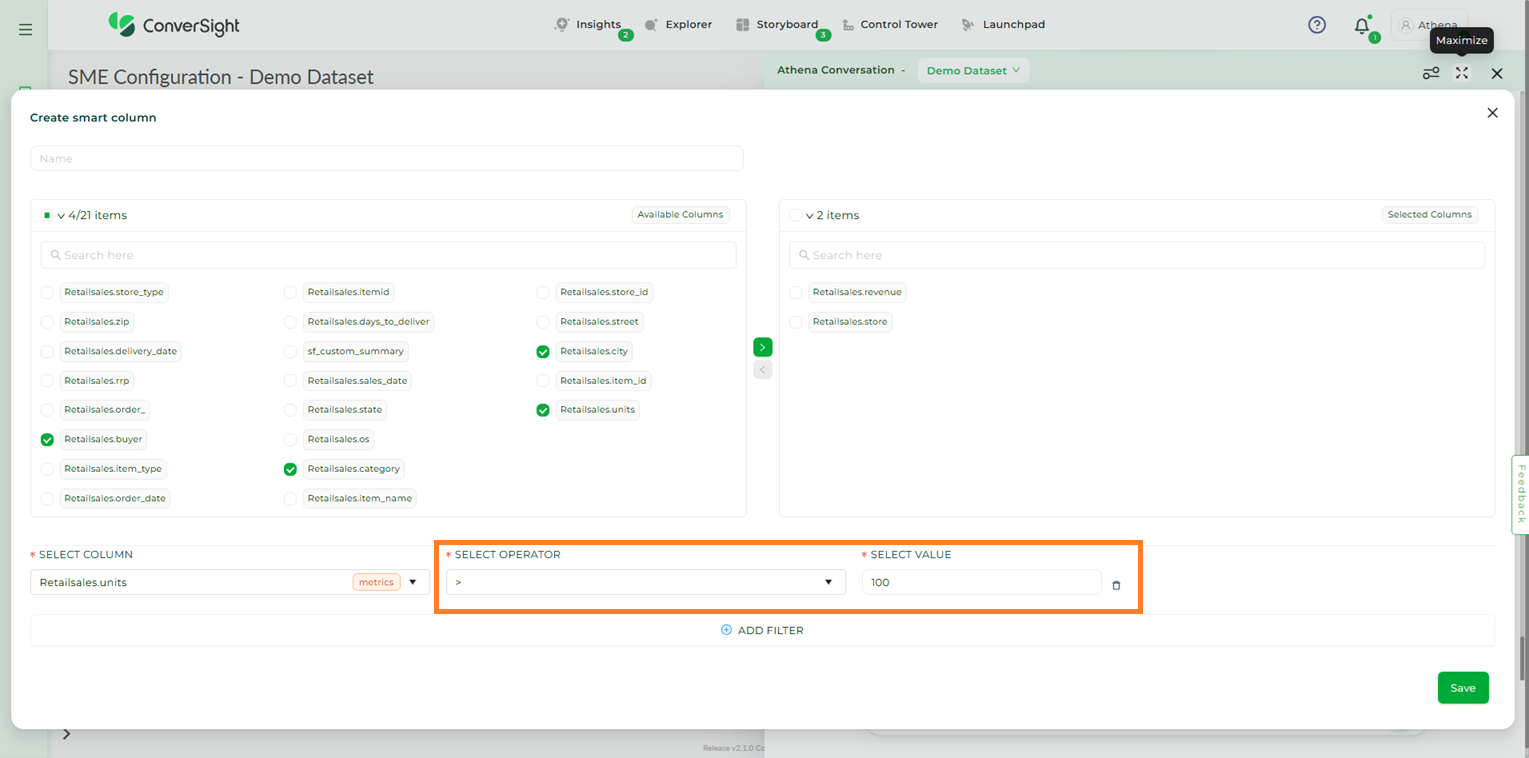Click the delete filter trash icon
Image resolution: width=1529 pixels, height=758 pixels.
tap(1116, 585)
